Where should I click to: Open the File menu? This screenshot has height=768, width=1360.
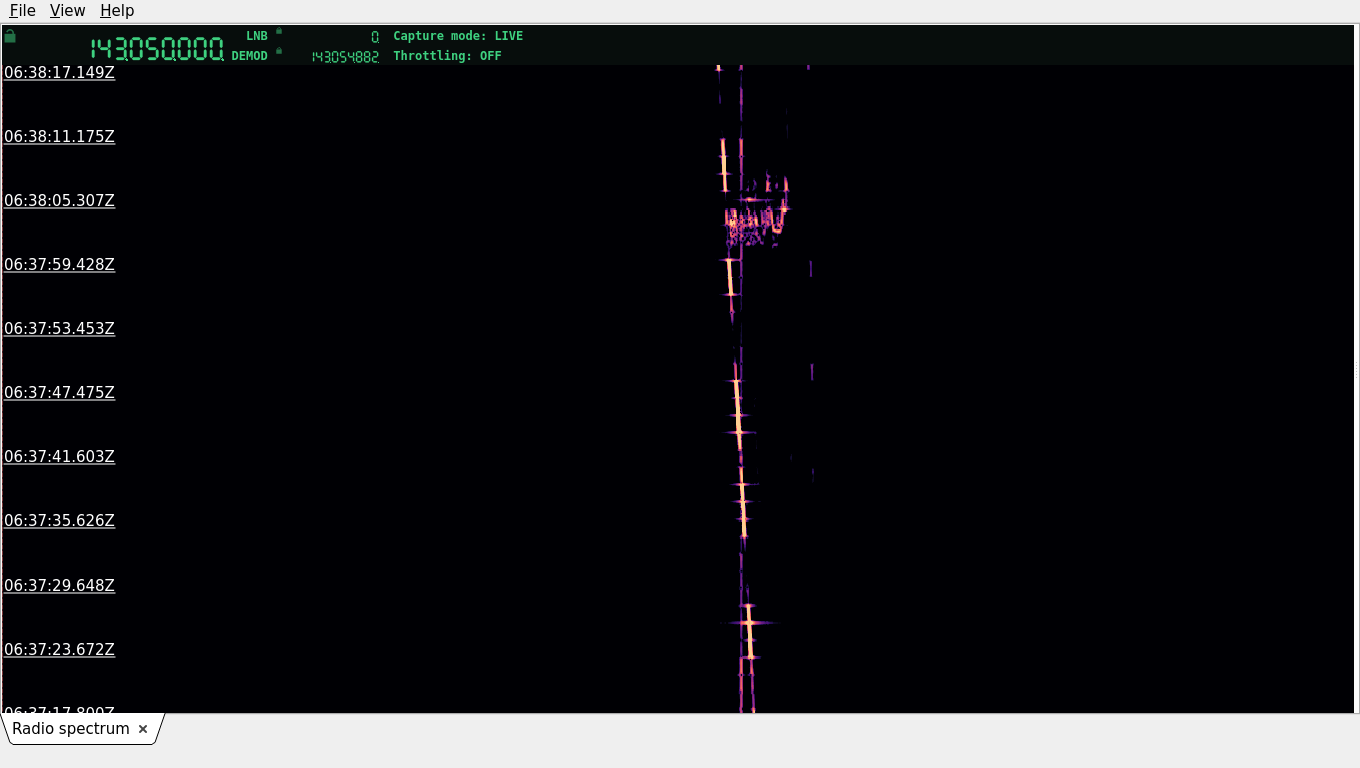coord(22,11)
